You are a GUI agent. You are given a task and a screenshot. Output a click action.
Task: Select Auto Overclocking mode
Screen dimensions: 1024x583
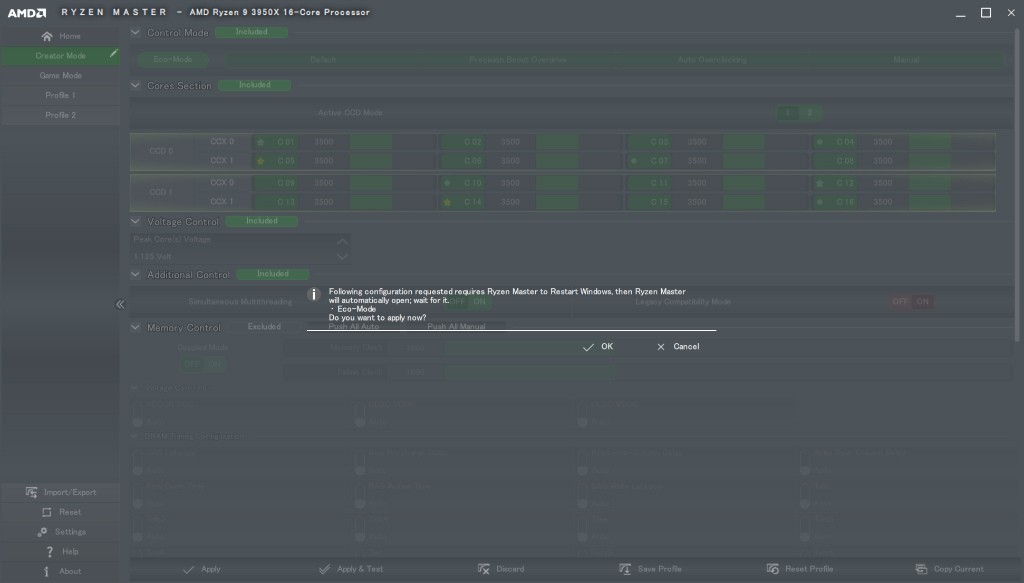[712, 59]
